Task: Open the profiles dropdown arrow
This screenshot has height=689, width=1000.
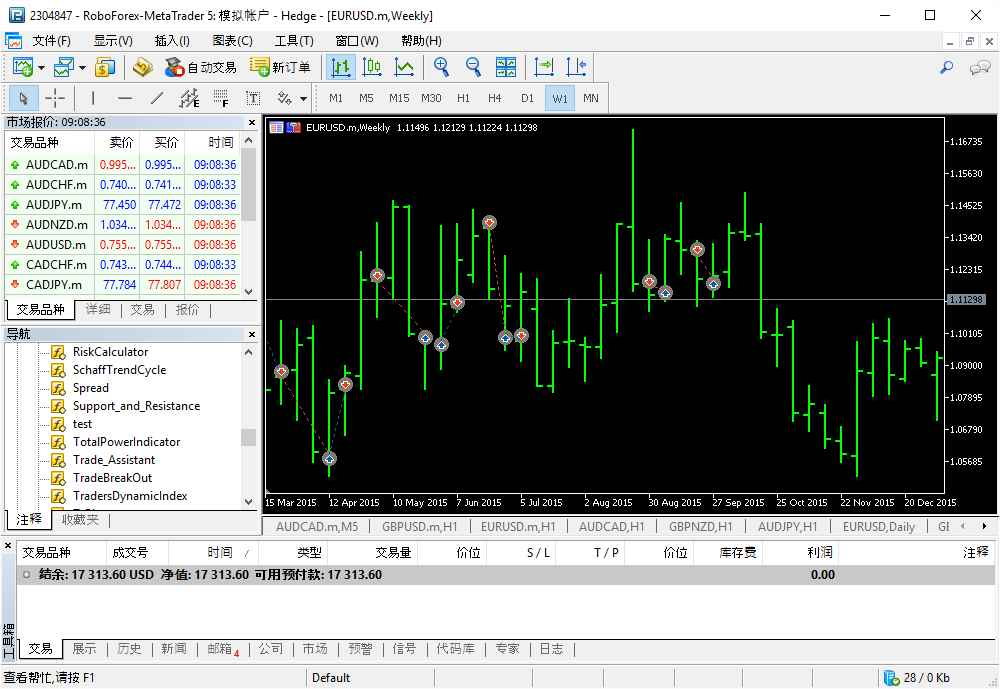Action: pos(82,68)
